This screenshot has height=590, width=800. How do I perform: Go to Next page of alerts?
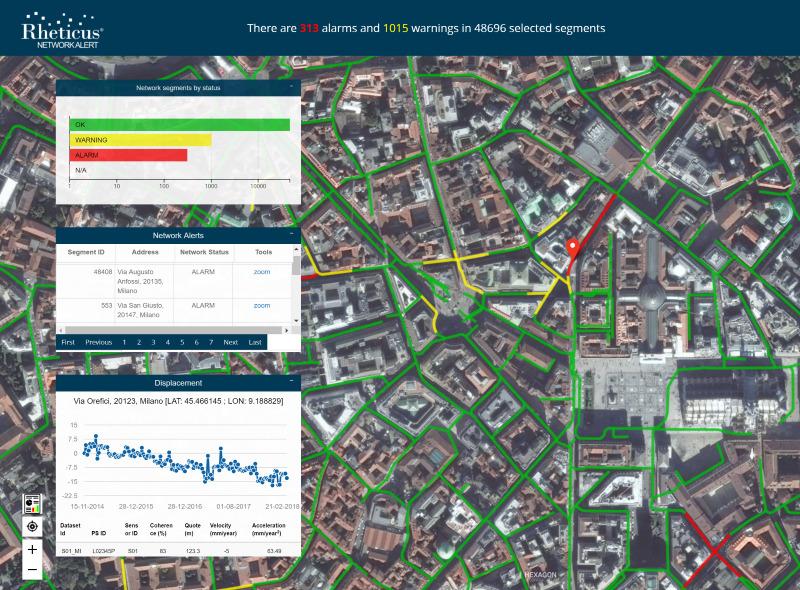230,342
